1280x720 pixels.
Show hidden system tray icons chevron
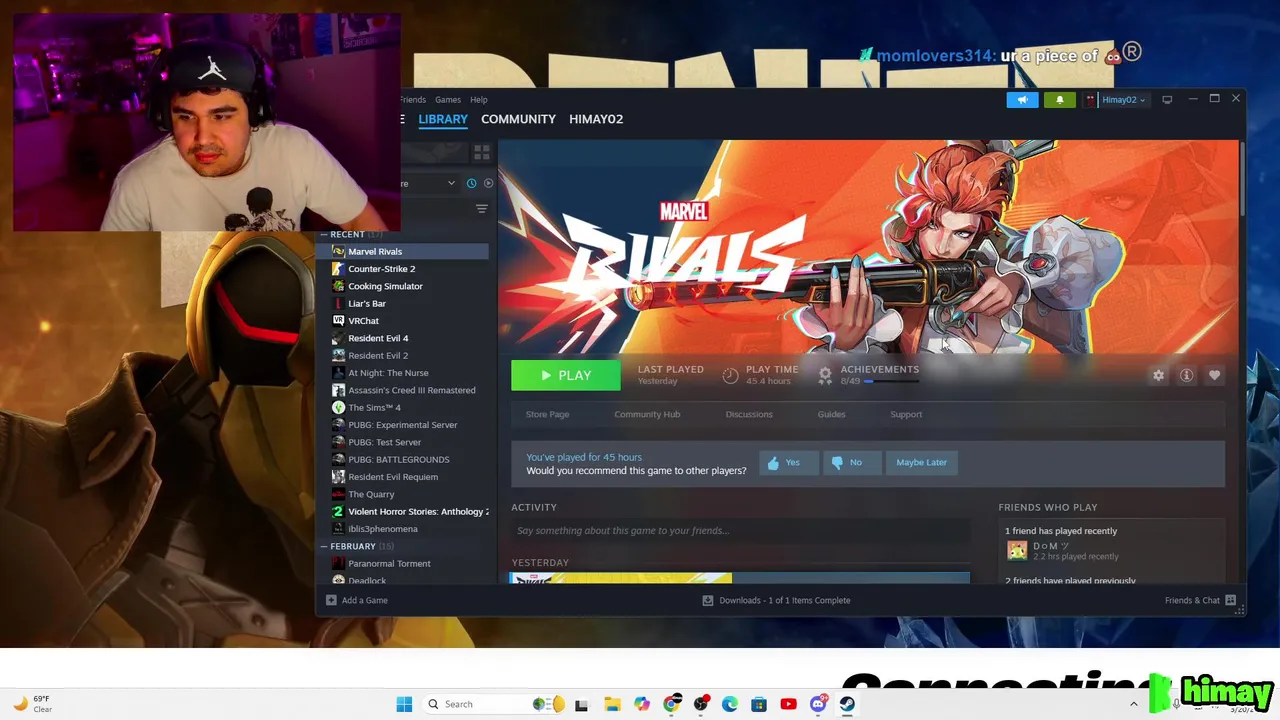click(1133, 704)
